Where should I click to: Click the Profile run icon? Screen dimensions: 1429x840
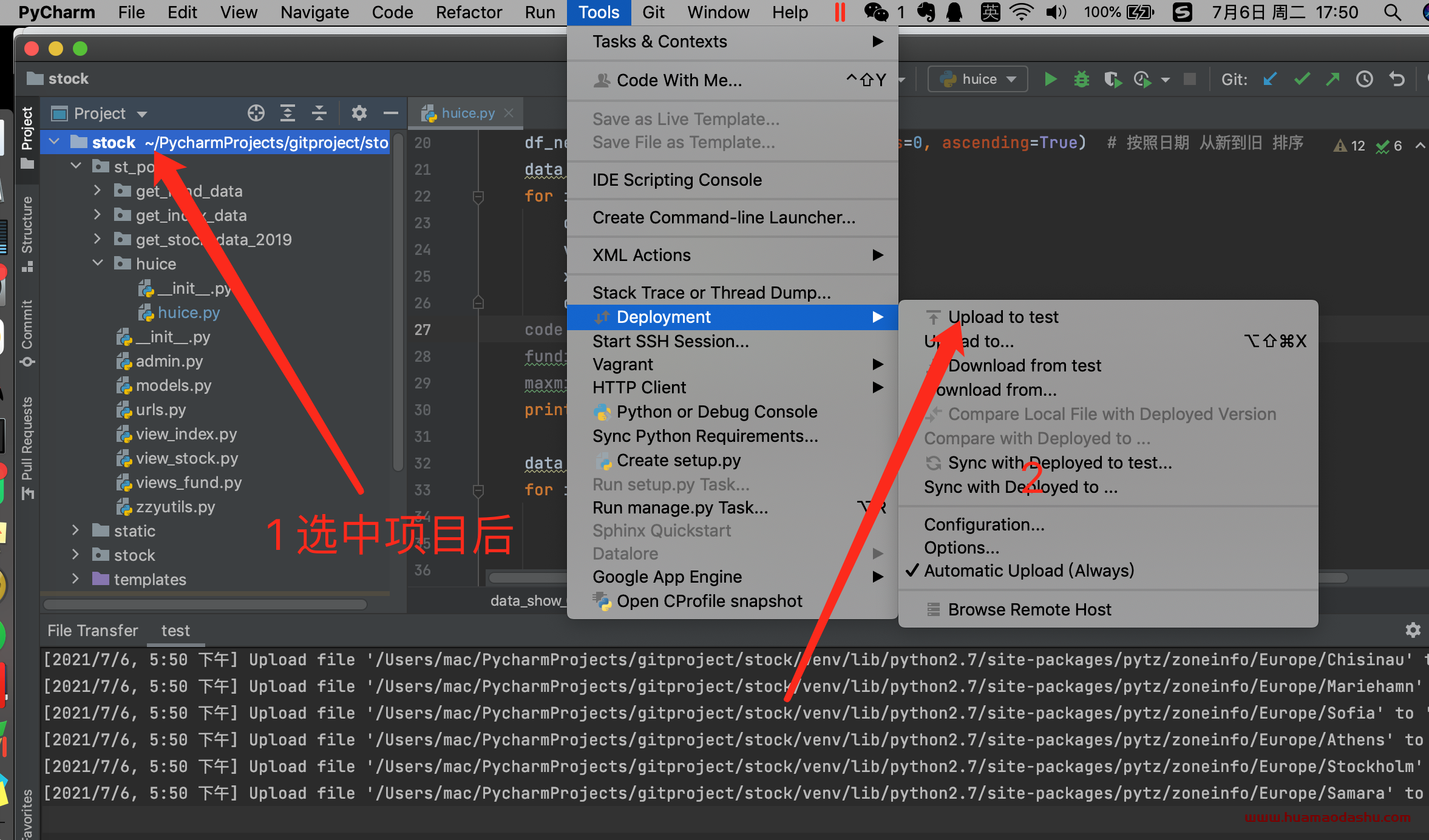[x=1142, y=80]
